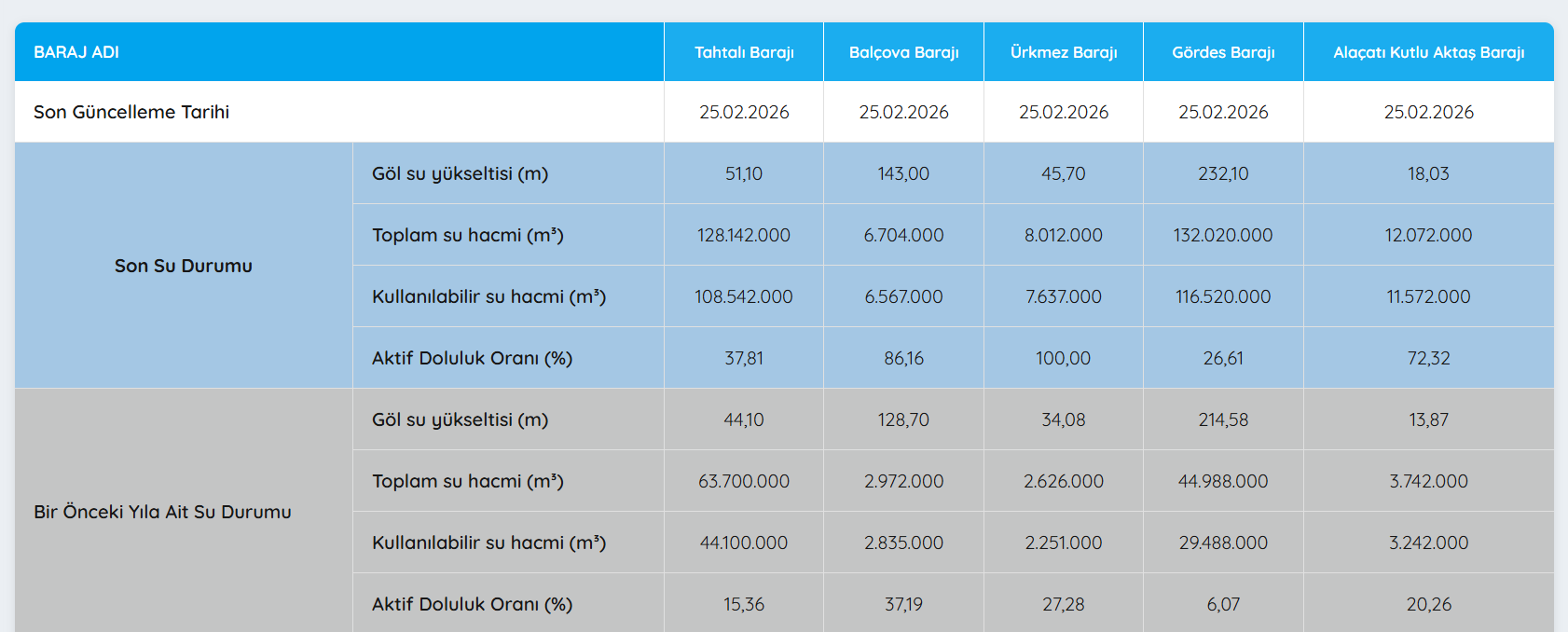Select the Ürkmez Barajı column header

[x=1064, y=52]
